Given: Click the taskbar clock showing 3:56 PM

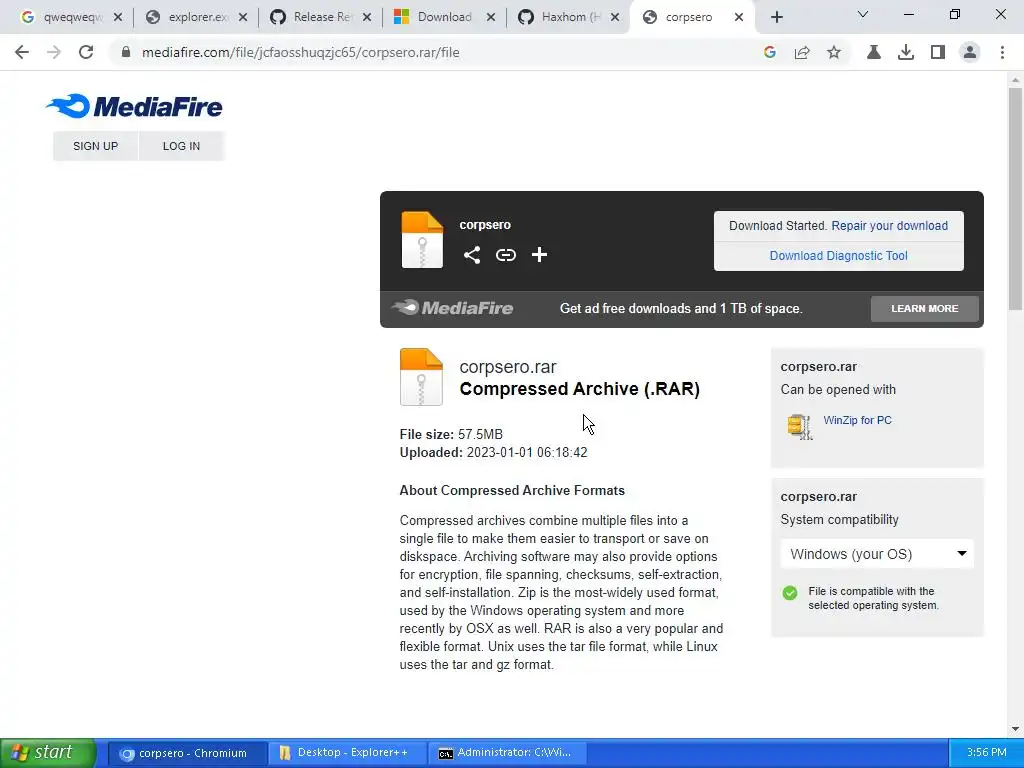Looking at the screenshot, I should 986,752.
